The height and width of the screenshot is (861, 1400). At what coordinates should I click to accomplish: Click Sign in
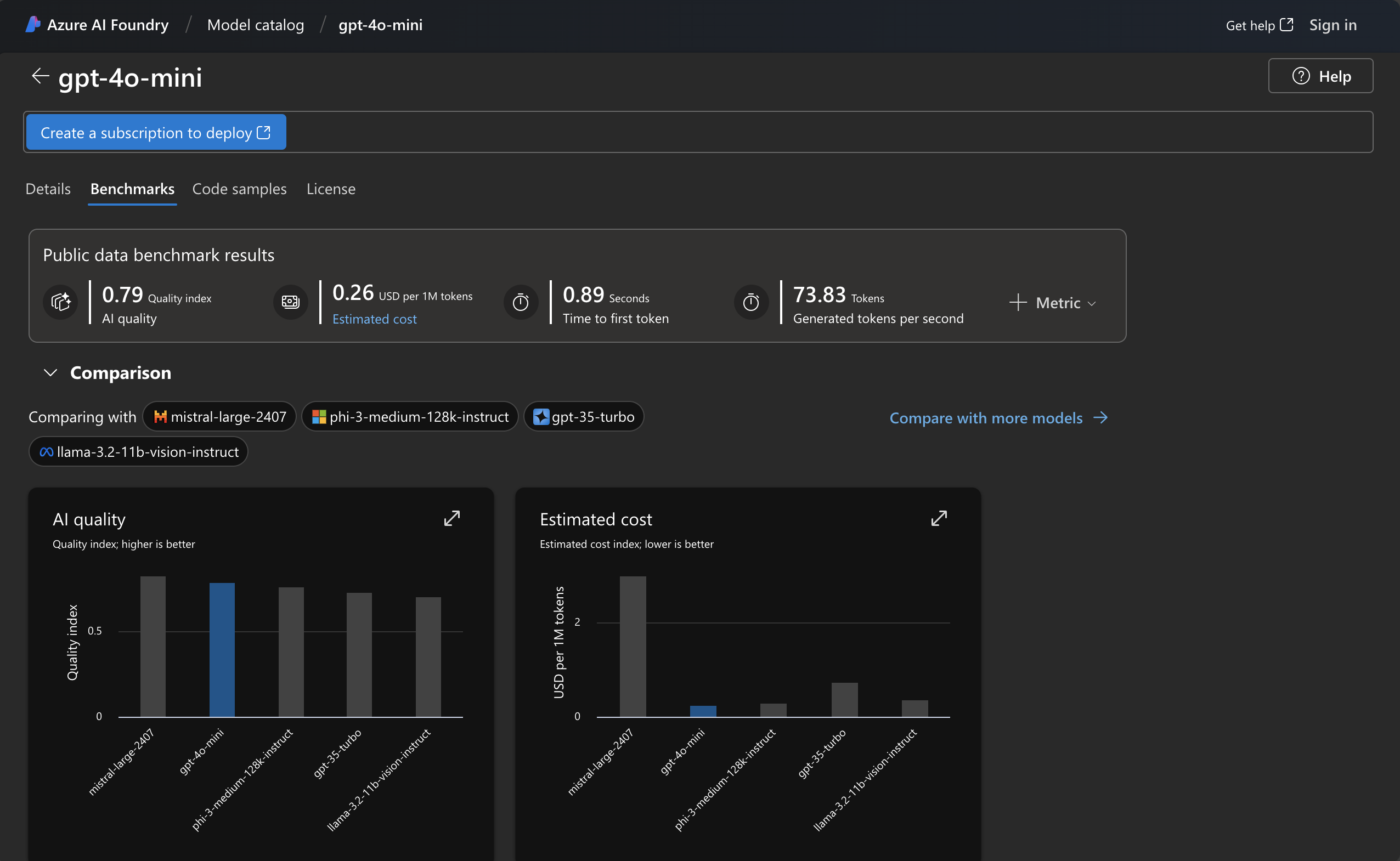tap(1333, 25)
